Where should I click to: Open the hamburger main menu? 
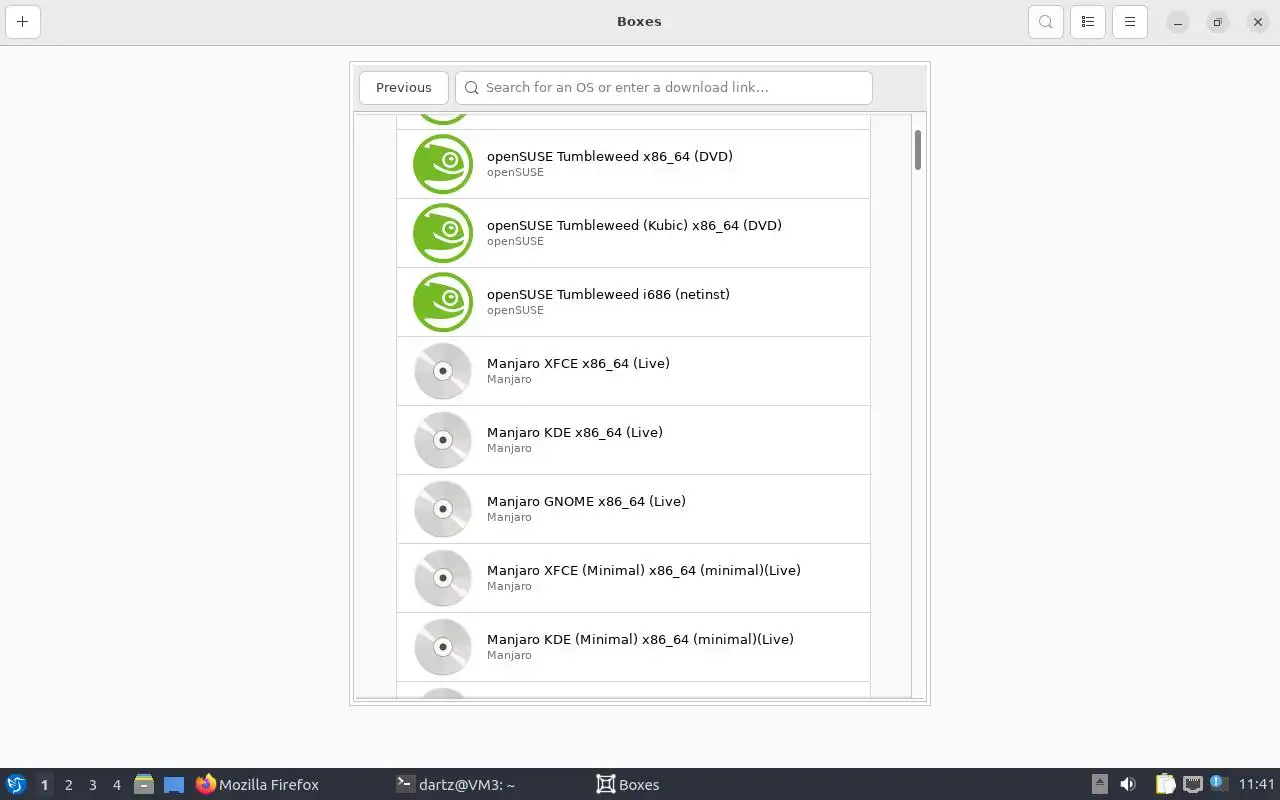1130,22
